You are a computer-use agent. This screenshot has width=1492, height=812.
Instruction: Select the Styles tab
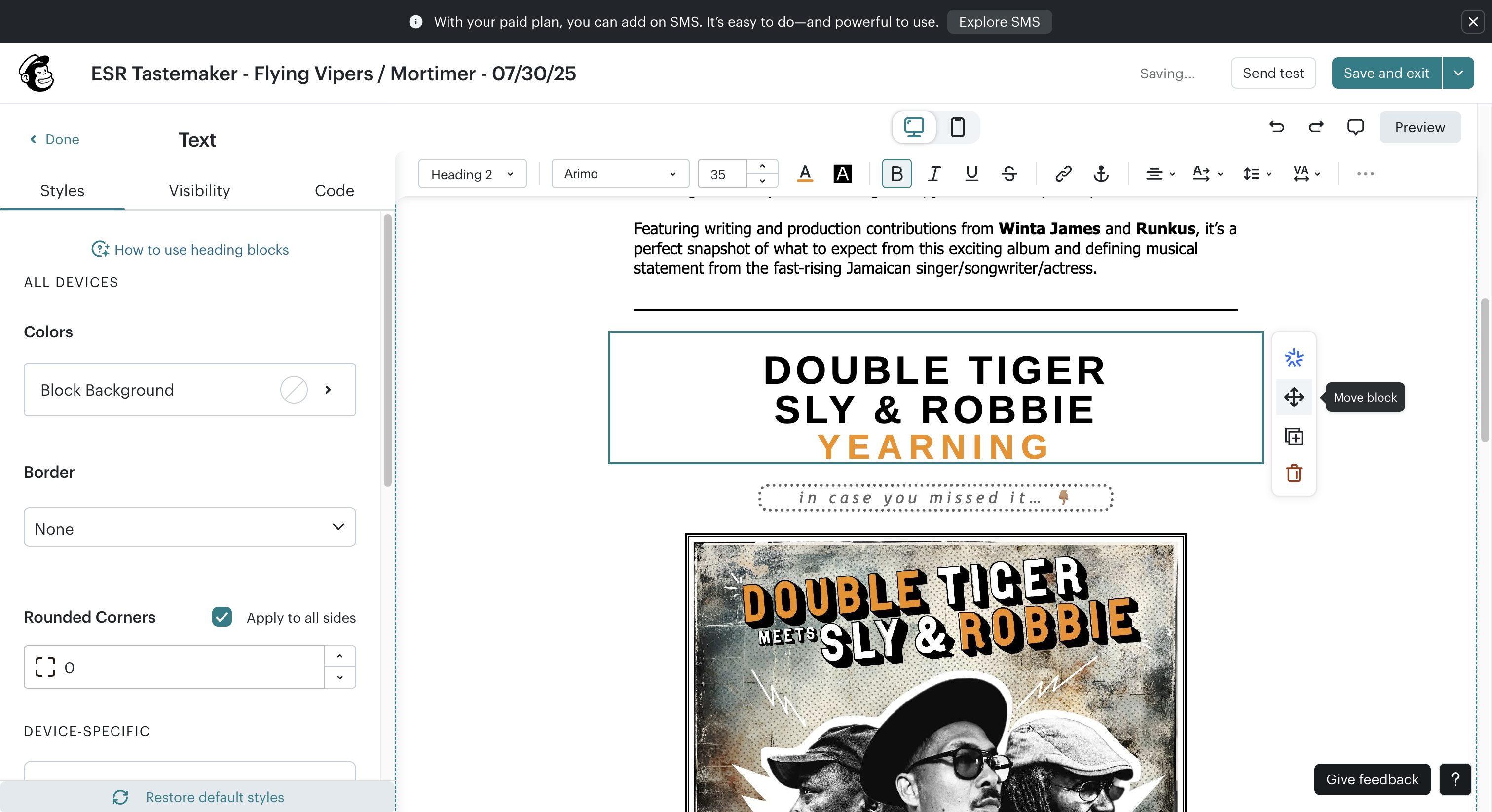pos(62,190)
